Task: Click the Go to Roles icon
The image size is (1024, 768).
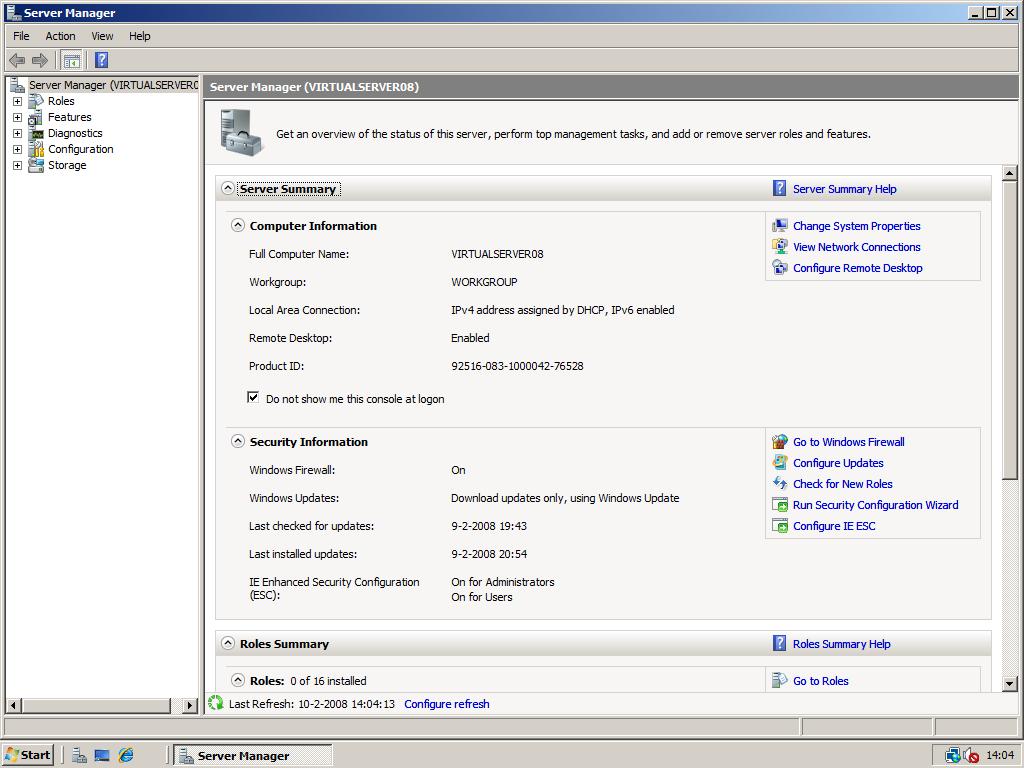Action: (780, 680)
